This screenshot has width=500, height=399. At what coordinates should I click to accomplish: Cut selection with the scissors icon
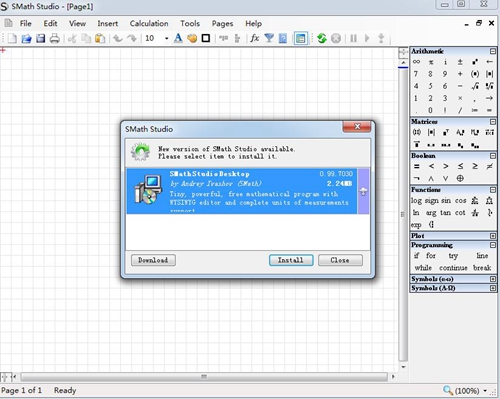tap(72, 38)
